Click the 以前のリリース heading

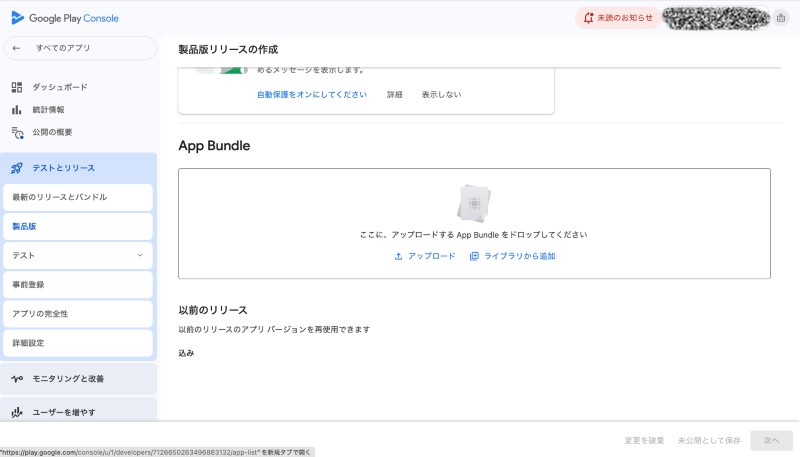[x=213, y=310]
